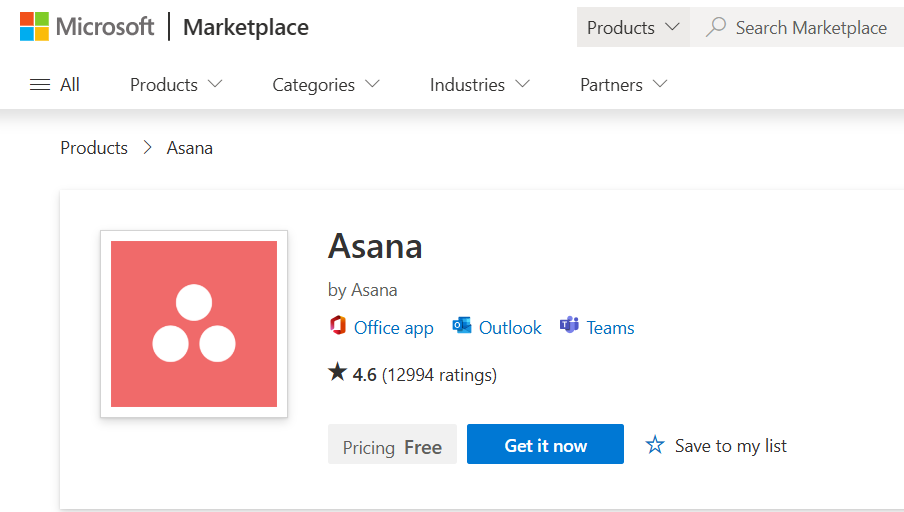Open the 12994 ratings text
Screen dimensions: 904x512
pos(439,375)
